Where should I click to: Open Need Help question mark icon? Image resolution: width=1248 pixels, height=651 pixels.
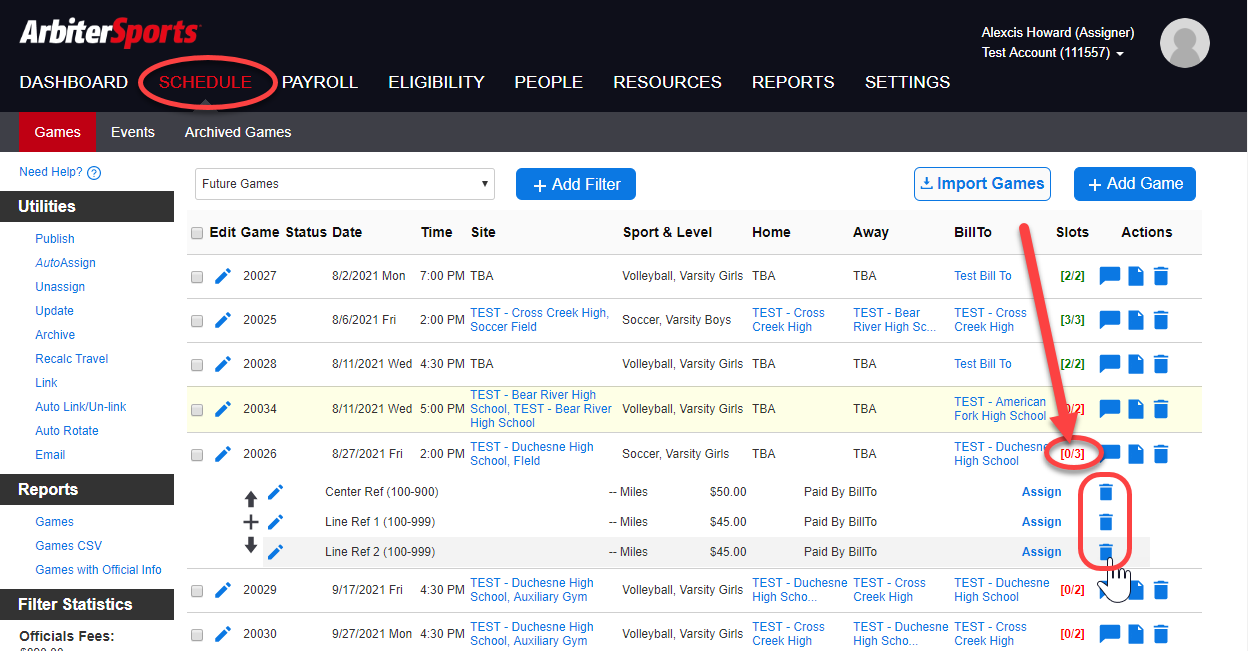coord(94,173)
